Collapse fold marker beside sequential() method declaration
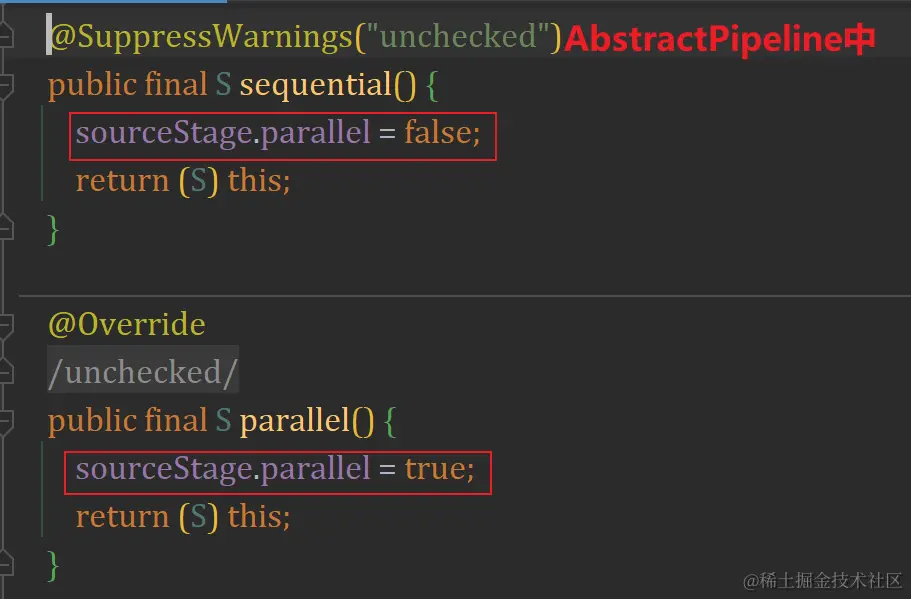 pos(7,85)
